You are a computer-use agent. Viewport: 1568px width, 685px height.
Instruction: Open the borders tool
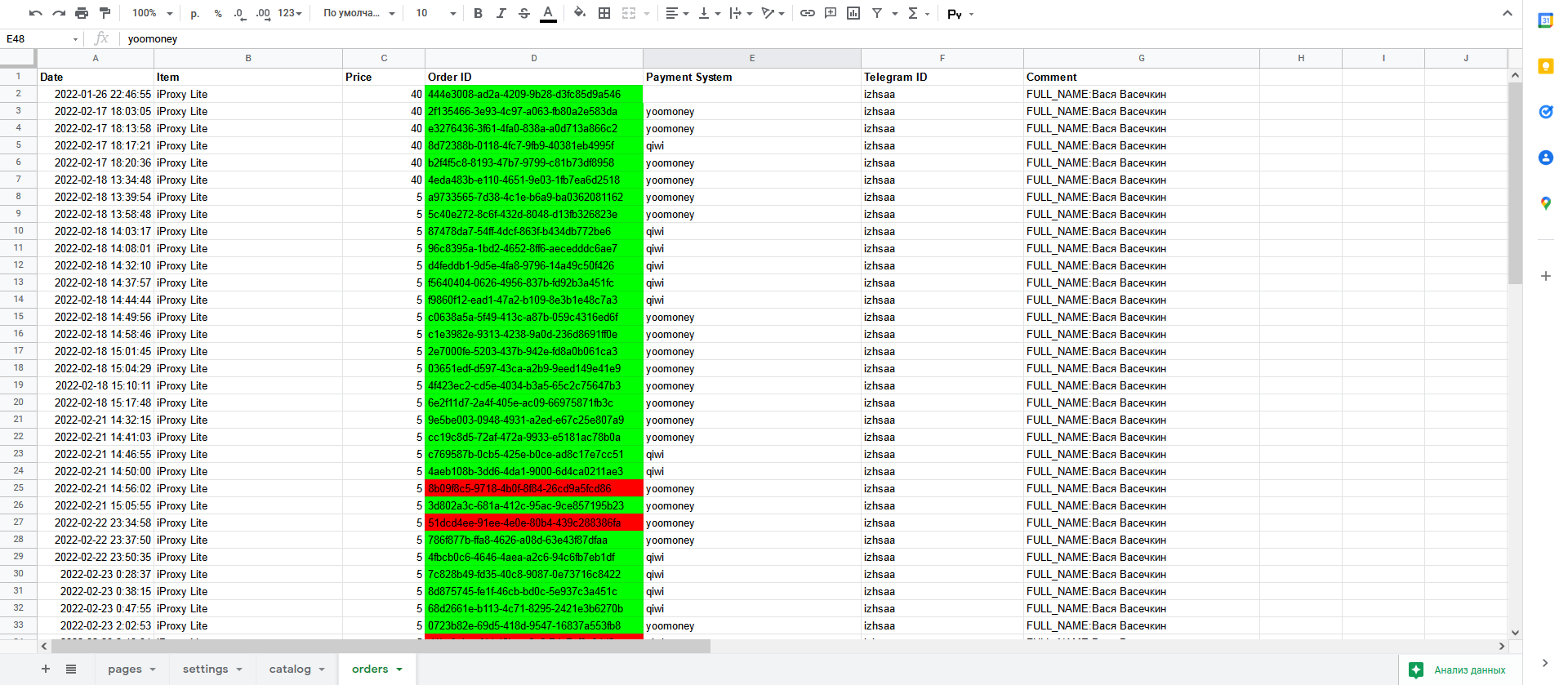coord(604,13)
